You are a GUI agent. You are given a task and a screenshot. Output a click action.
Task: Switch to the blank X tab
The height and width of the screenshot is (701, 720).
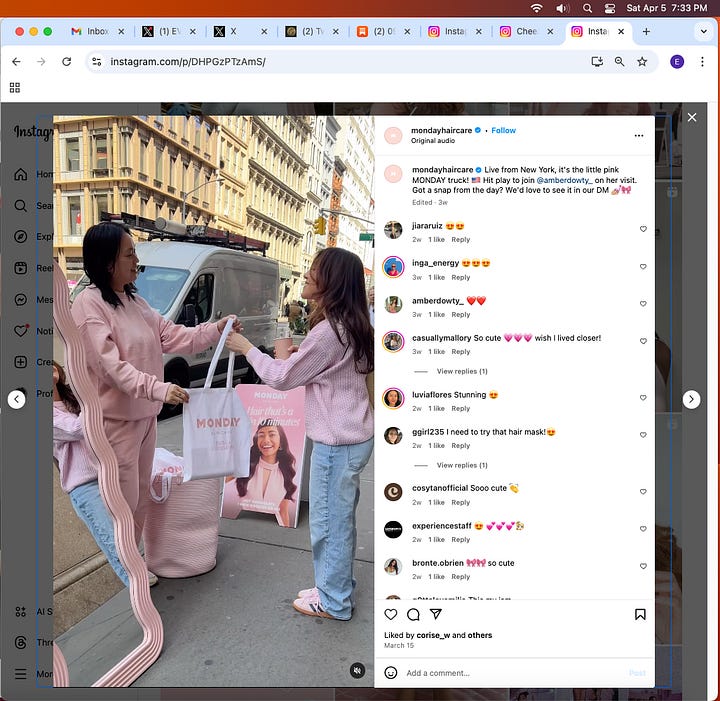point(241,31)
